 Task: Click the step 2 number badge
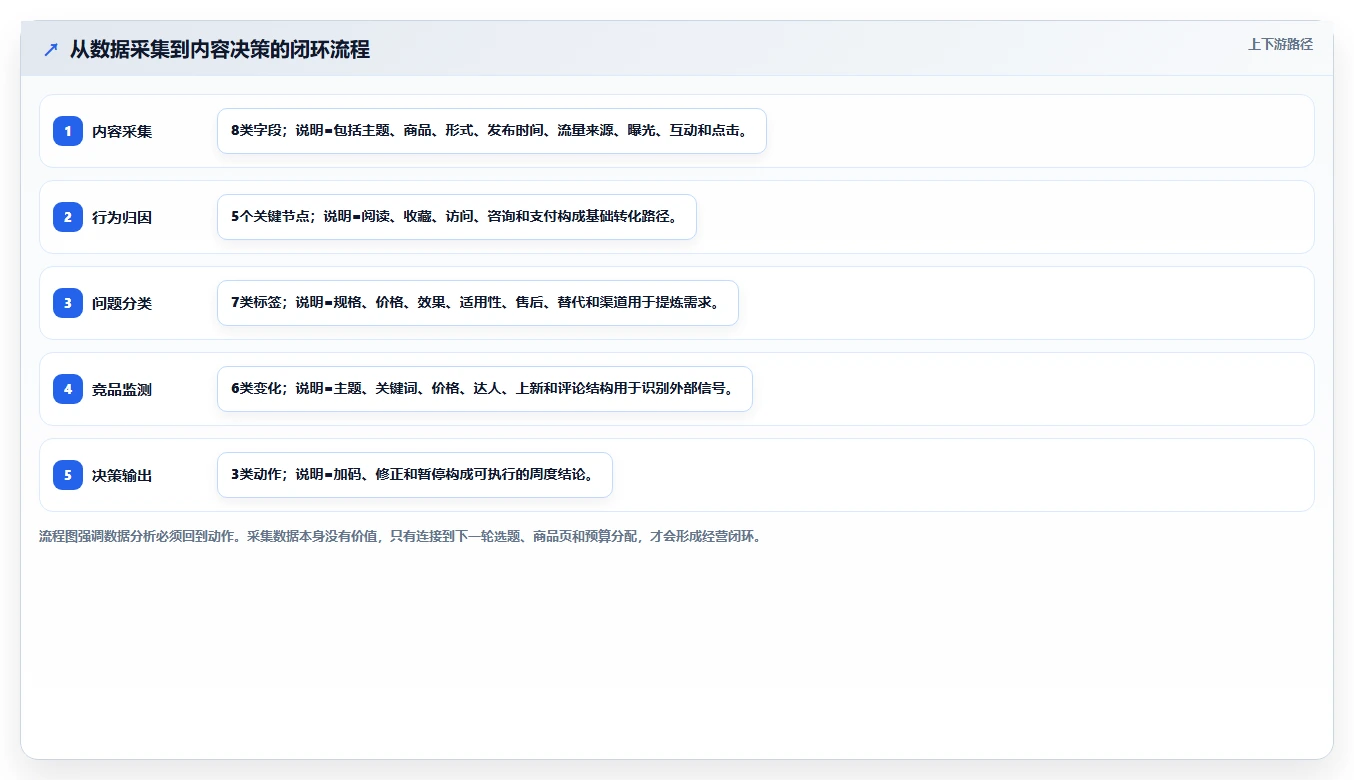68,217
